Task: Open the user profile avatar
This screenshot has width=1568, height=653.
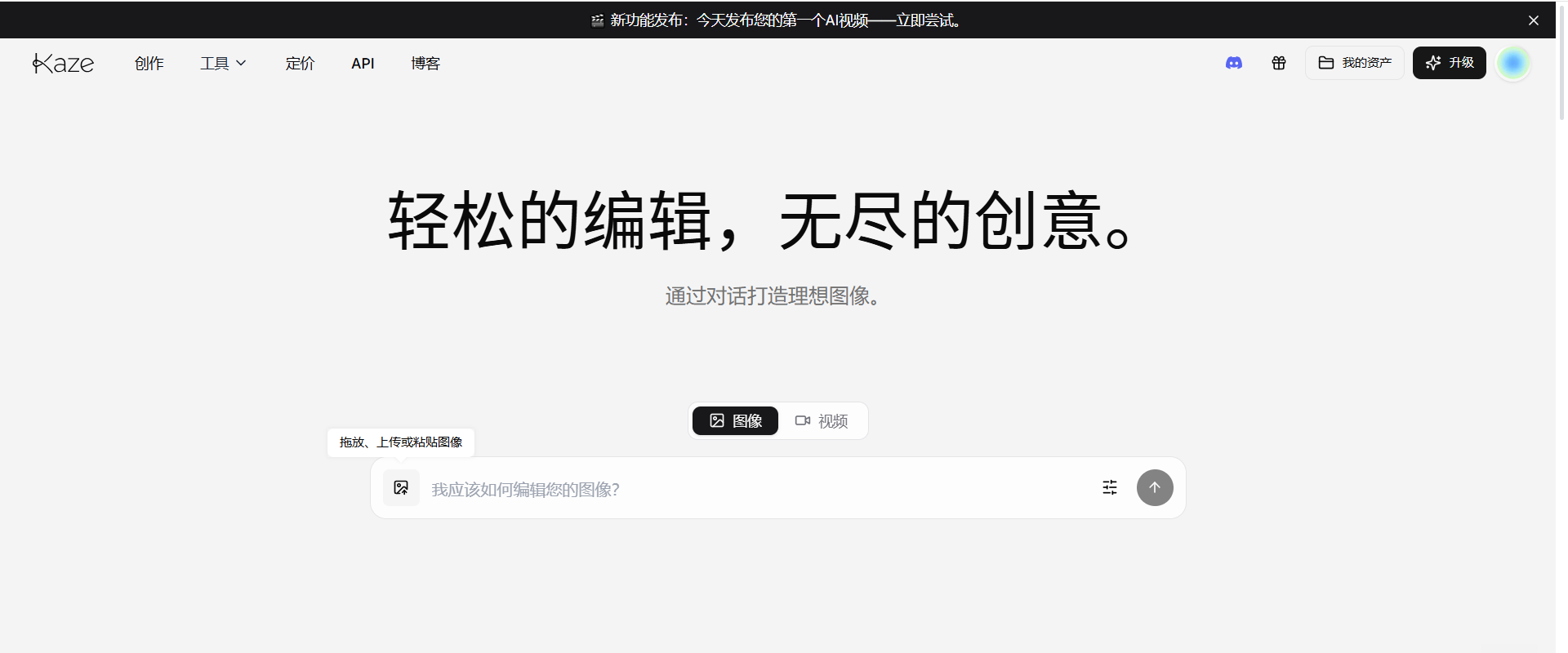Action: tap(1512, 63)
